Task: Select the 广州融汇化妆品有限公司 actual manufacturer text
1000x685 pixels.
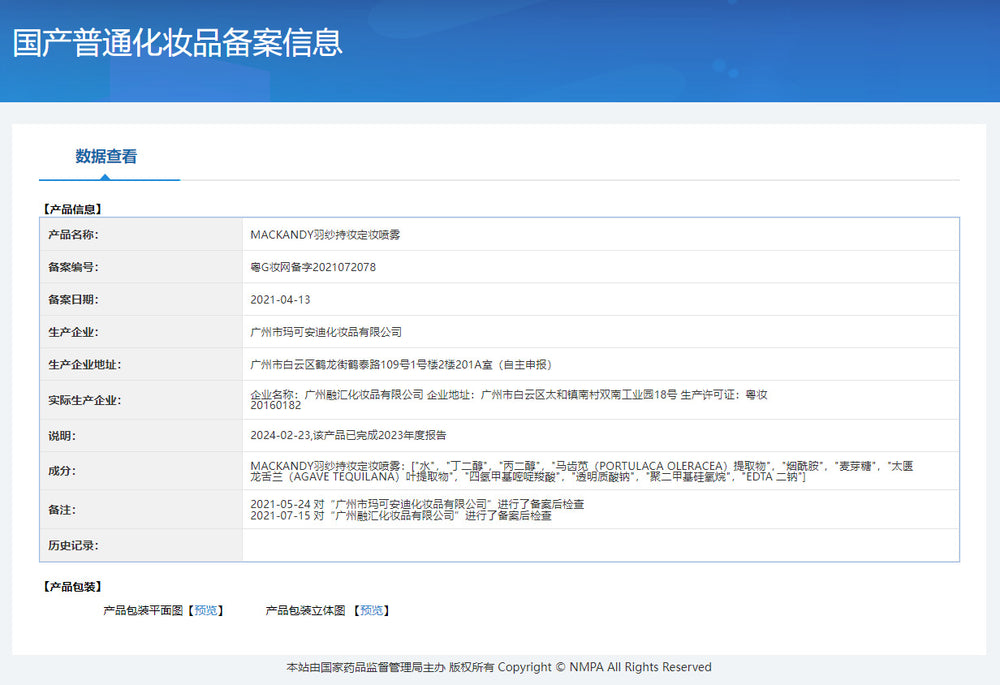Action: tap(508, 400)
